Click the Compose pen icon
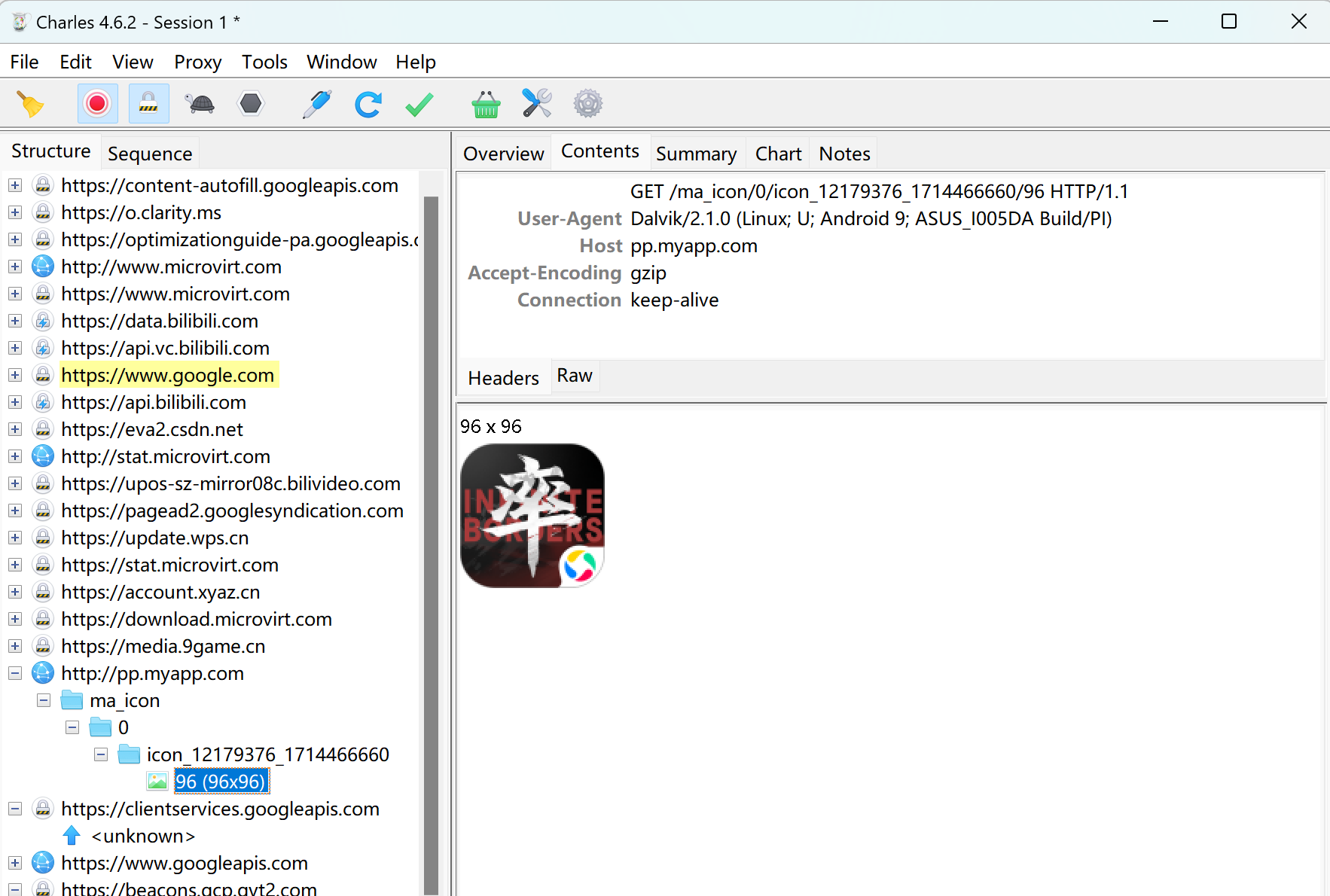Screen dimensions: 1330x896 click(x=317, y=104)
